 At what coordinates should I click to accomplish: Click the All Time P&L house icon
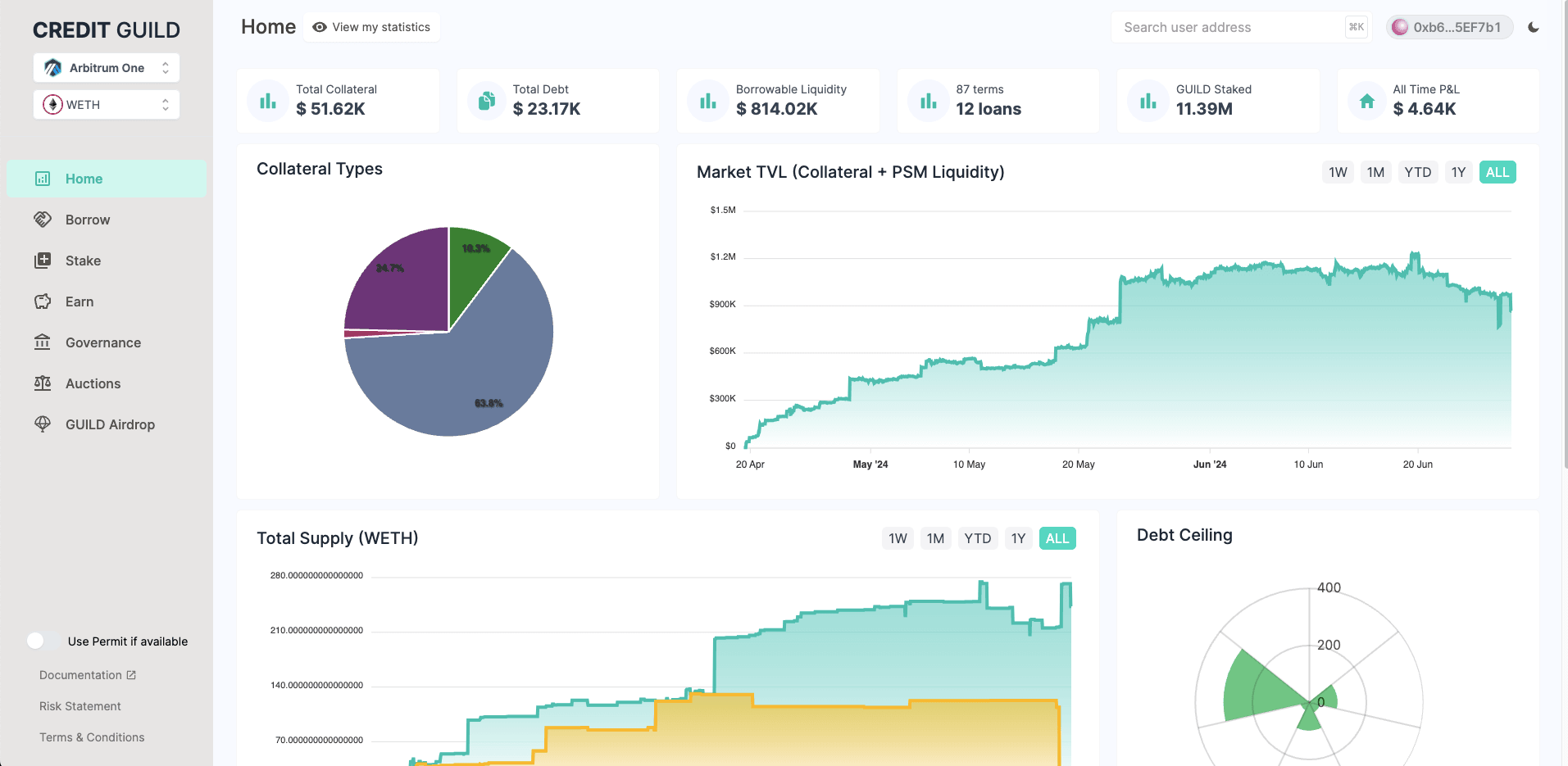(x=1366, y=101)
